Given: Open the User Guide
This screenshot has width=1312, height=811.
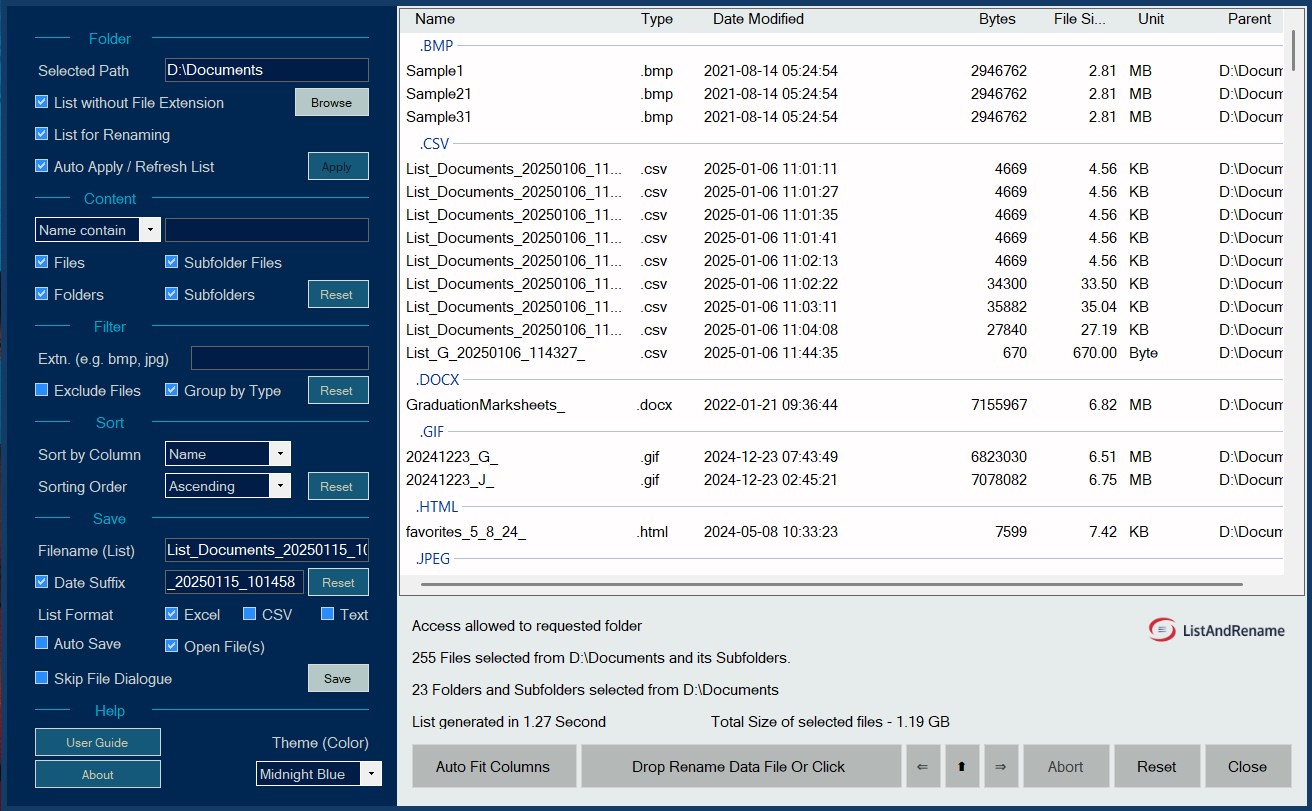Looking at the screenshot, I should tap(98, 742).
